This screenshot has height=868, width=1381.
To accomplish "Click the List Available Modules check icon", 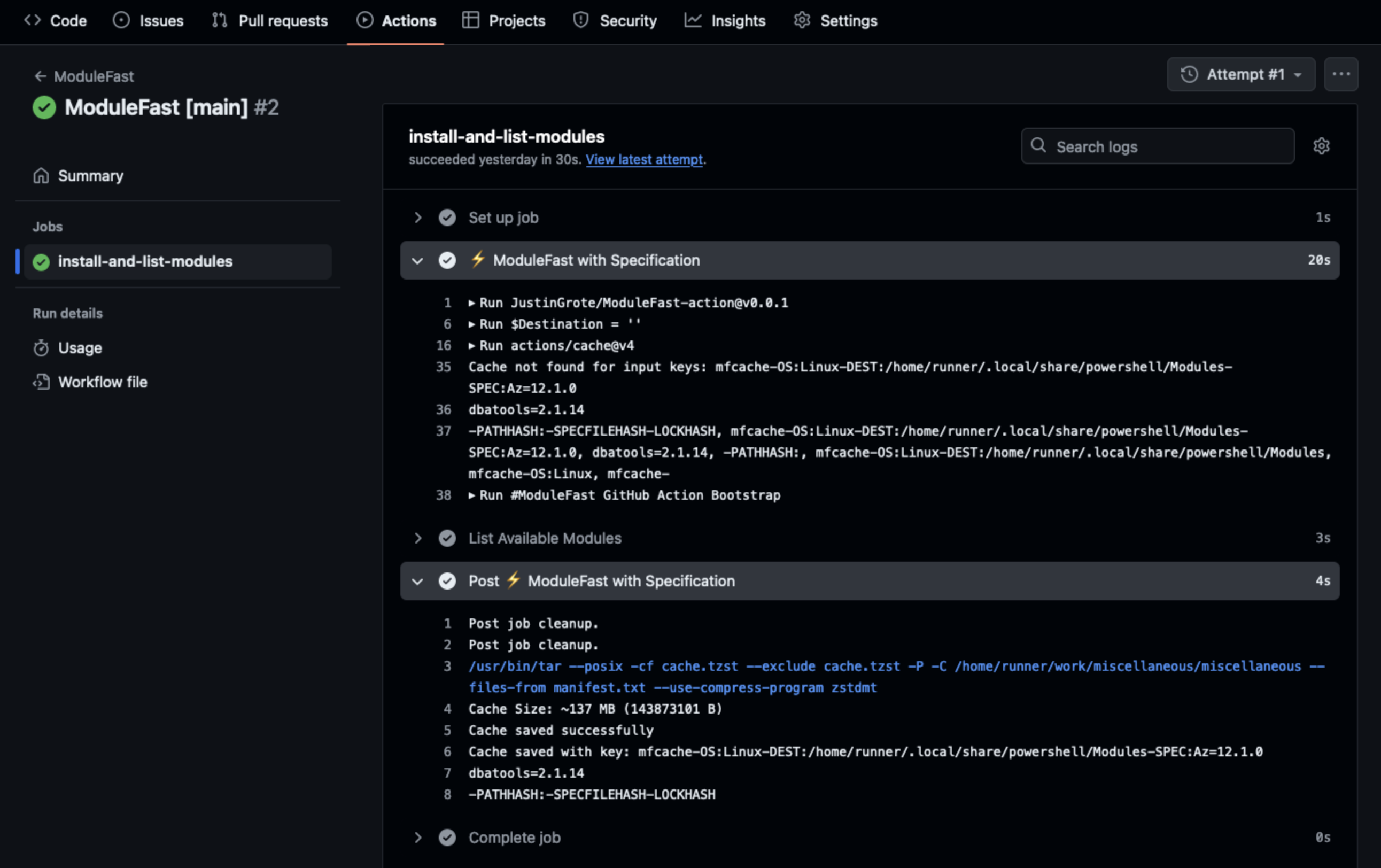I will click(447, 538).
